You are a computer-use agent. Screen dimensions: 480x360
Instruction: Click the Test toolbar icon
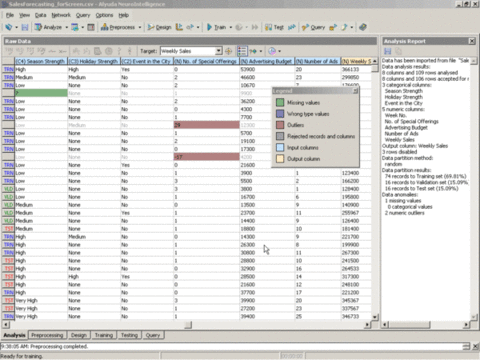[274, 27]
